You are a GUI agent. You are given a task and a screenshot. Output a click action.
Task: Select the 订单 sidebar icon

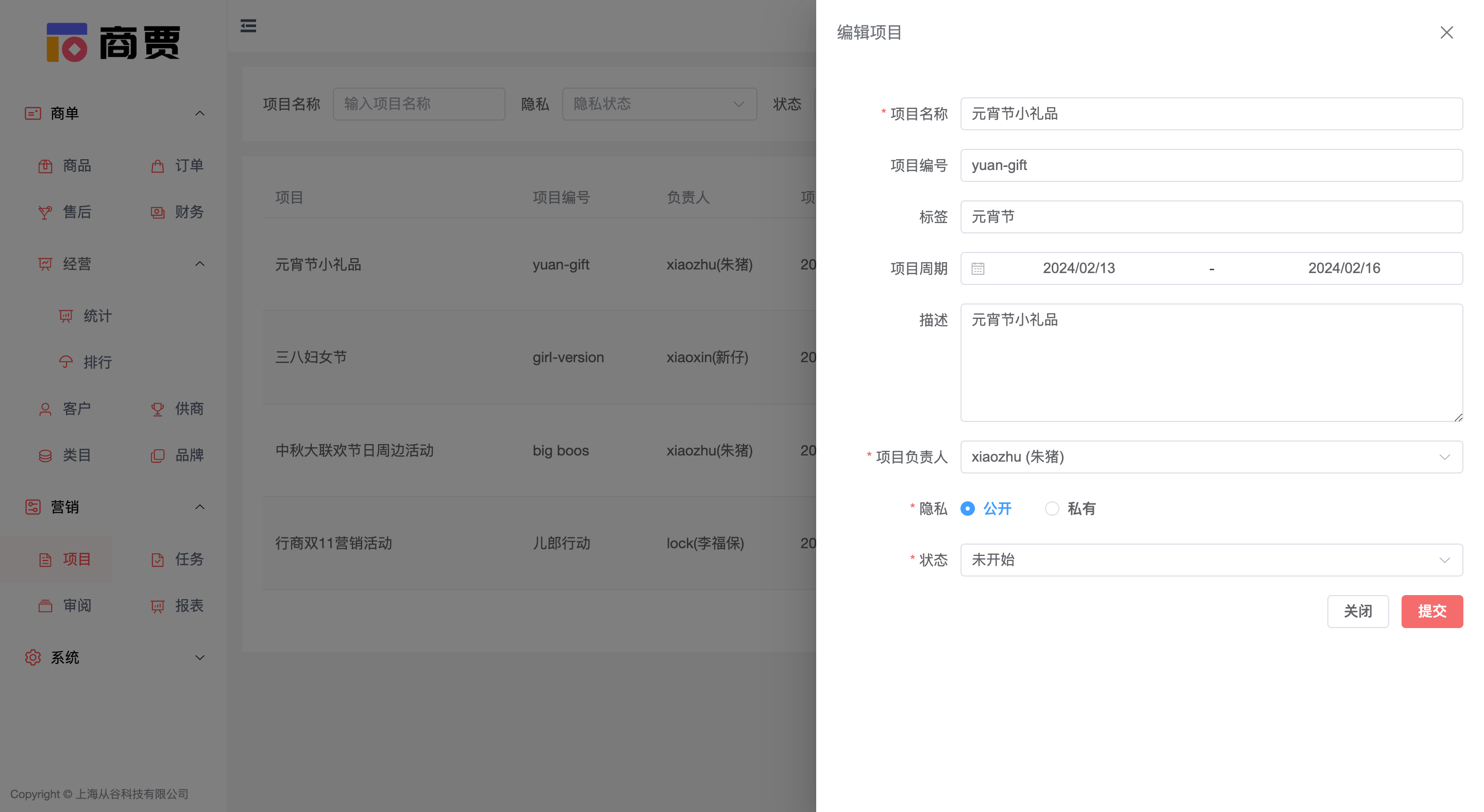[190, 166]
